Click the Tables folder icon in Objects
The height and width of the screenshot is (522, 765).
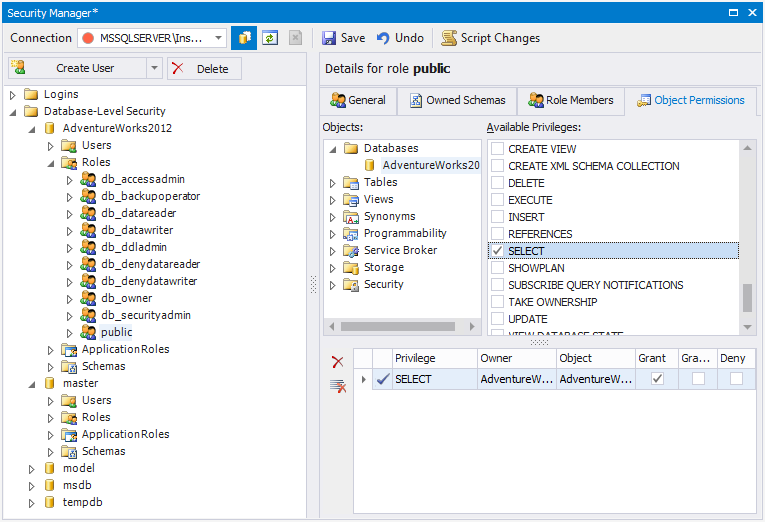[x=351, y=182]
